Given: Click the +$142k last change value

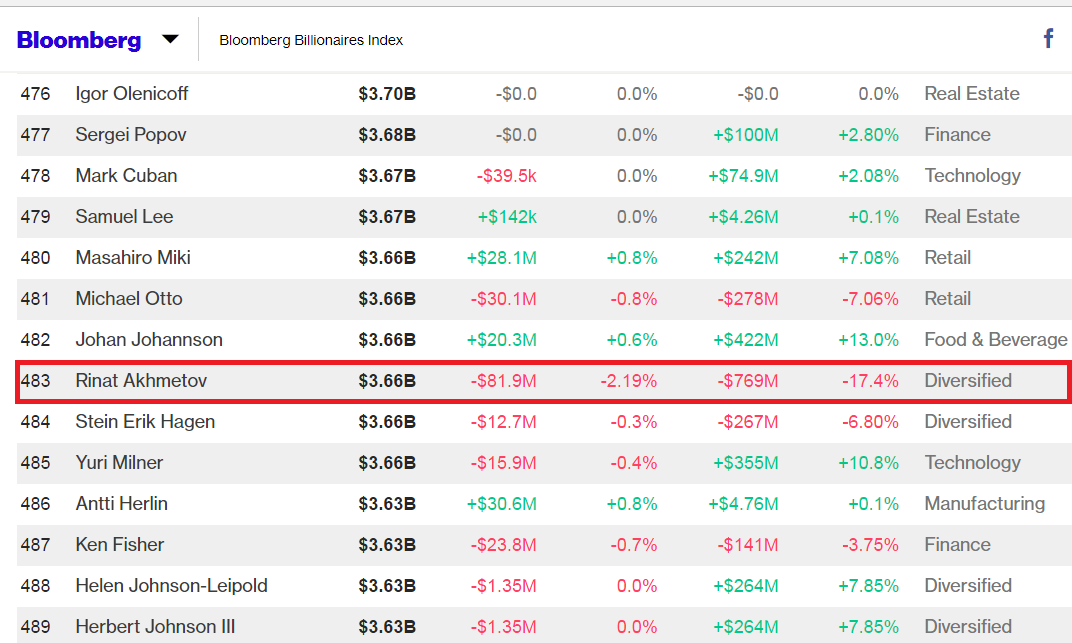Looking at the screenshot, I should click(507, 217).
